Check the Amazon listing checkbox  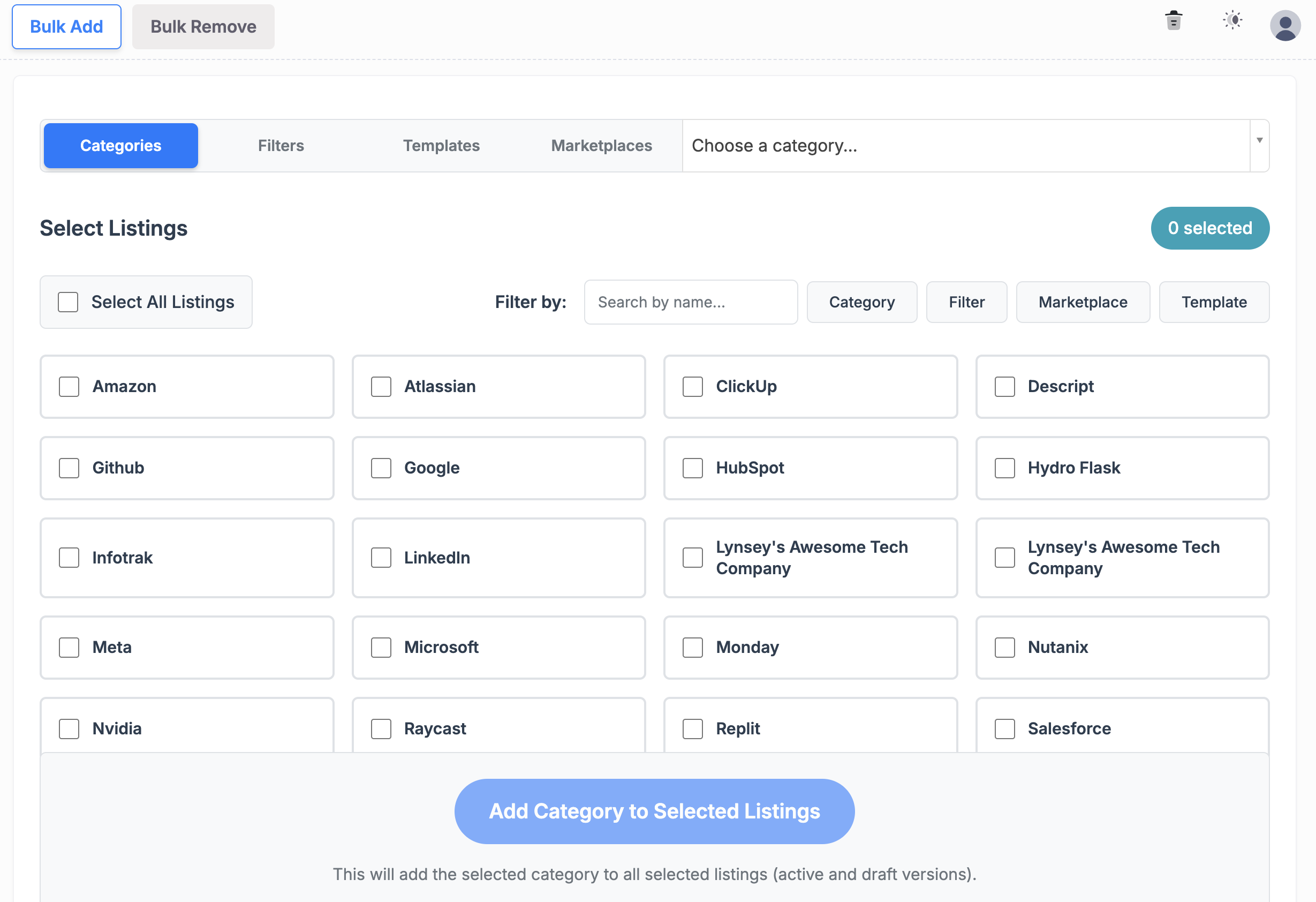[69, 386]
